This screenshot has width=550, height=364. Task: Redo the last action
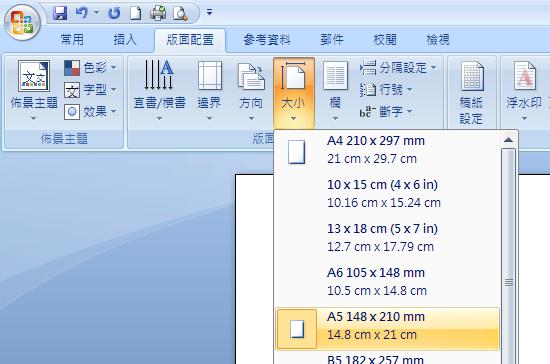(x=114, y=13)
